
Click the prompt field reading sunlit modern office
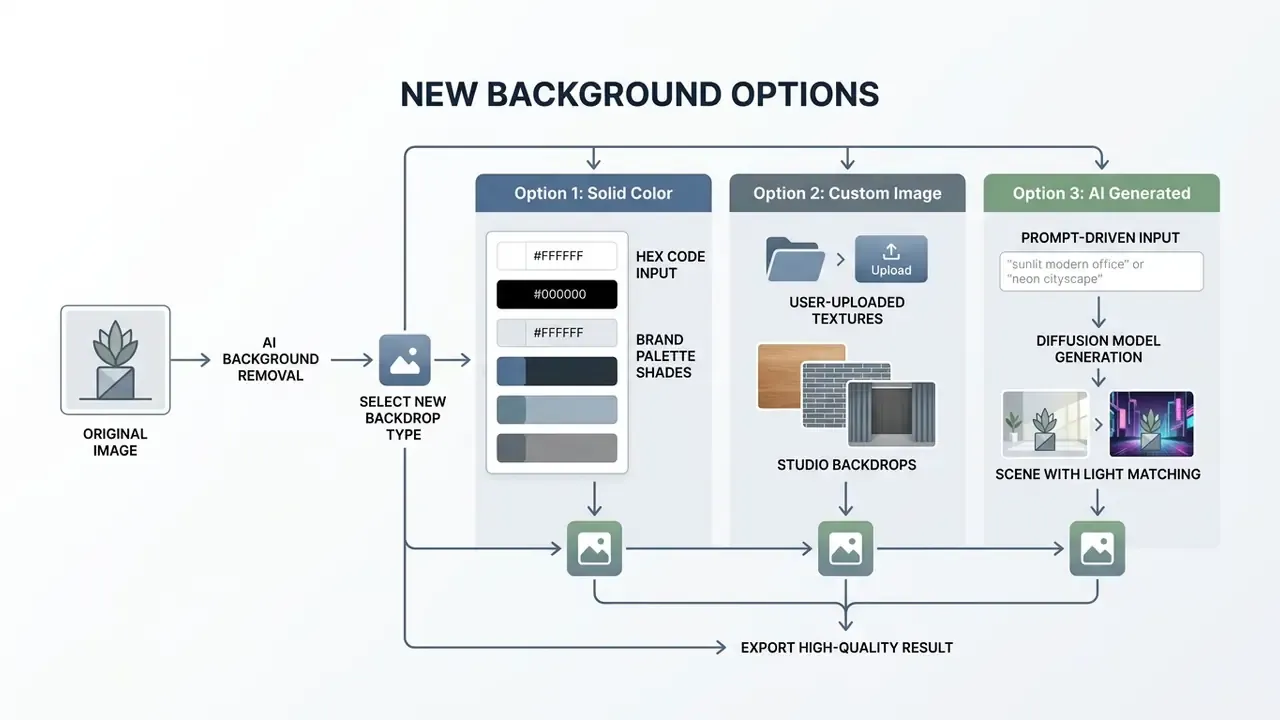click(x=1101, y=271)
